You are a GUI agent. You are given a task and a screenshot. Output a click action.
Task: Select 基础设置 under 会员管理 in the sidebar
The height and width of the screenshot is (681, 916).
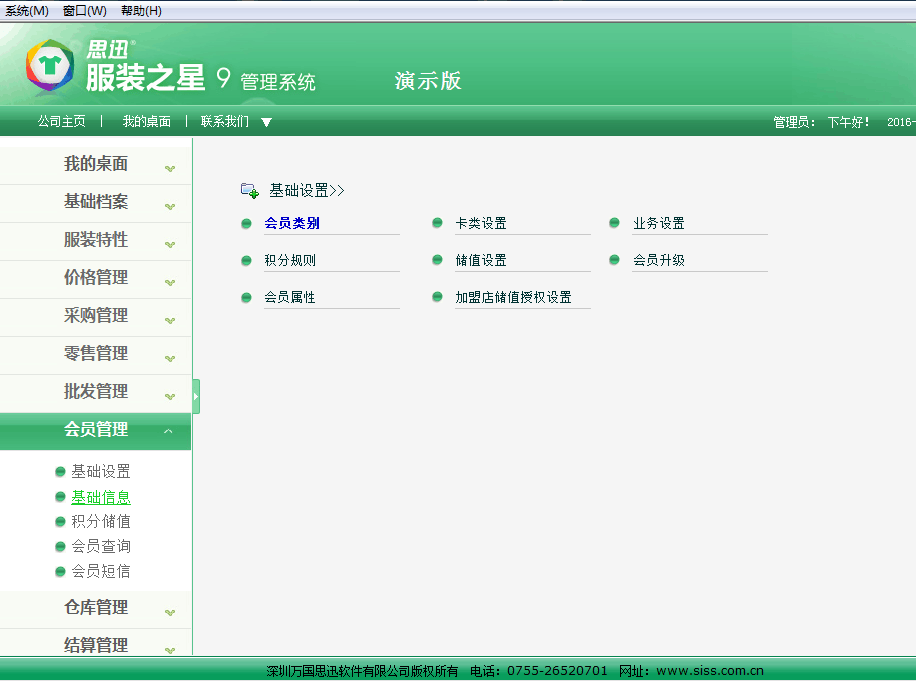click(x=100, y=471)
